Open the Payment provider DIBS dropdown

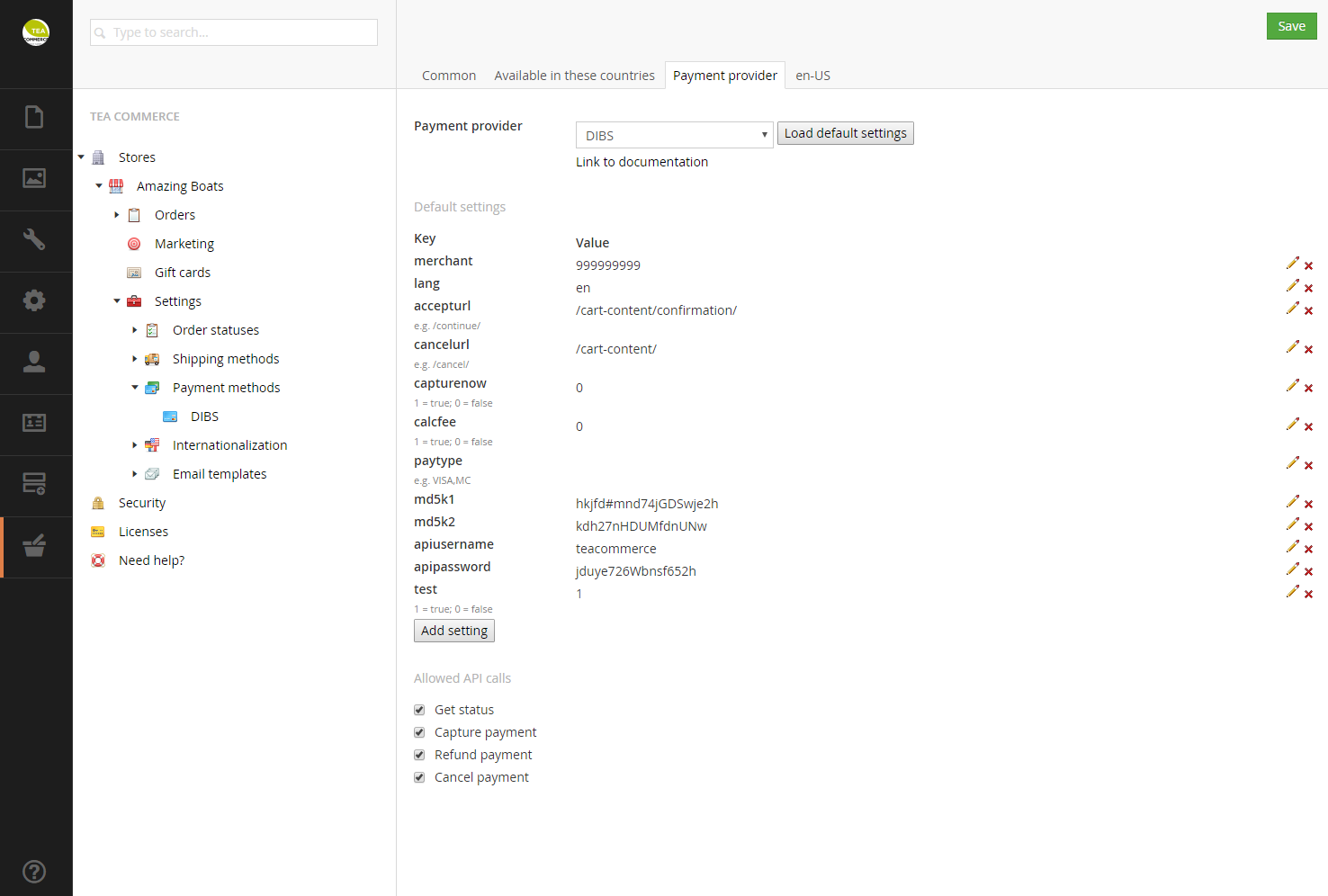674,135
